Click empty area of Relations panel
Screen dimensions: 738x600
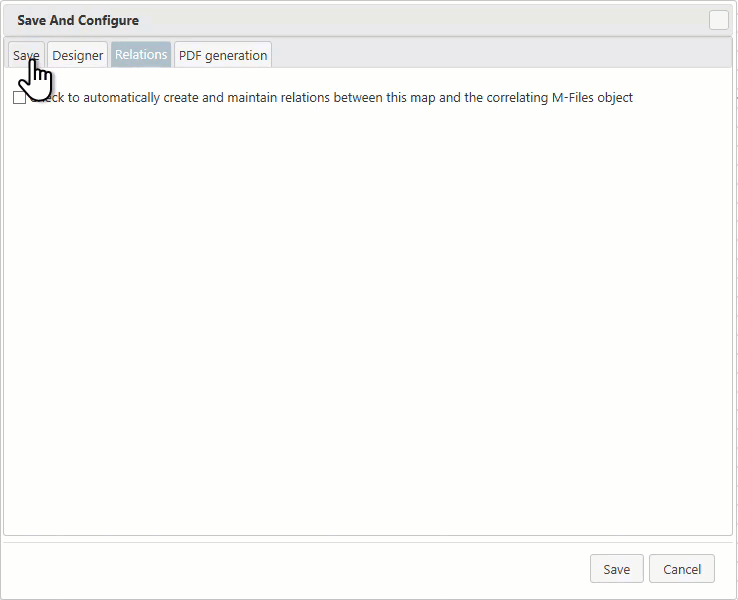point(368,320)
